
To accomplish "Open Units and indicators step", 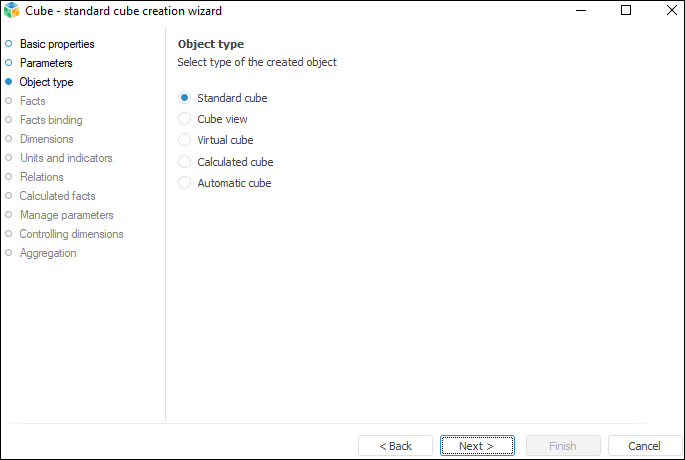I will [x=66, y=158].
